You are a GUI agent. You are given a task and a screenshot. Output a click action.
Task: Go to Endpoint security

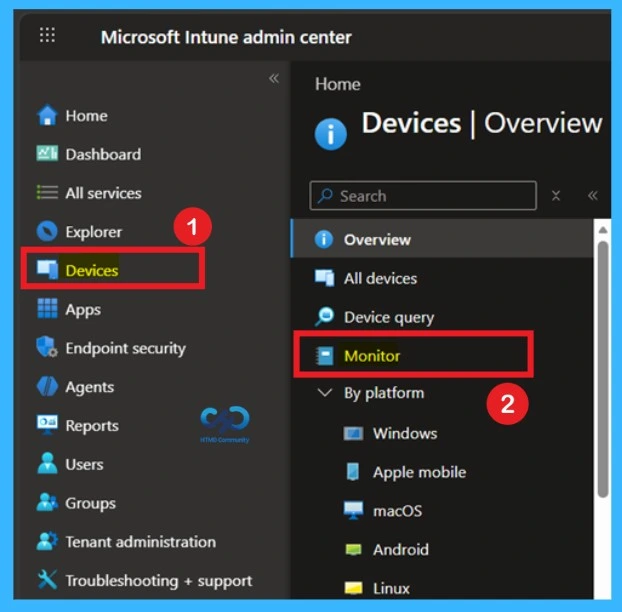[x=125, y=348]
